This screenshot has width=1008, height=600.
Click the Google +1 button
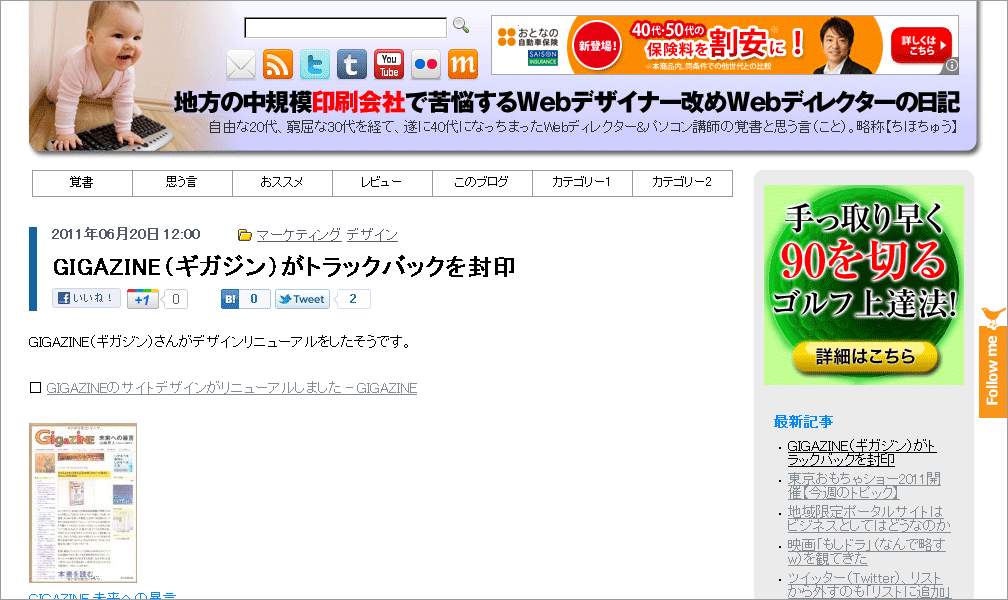coord(143,299)
